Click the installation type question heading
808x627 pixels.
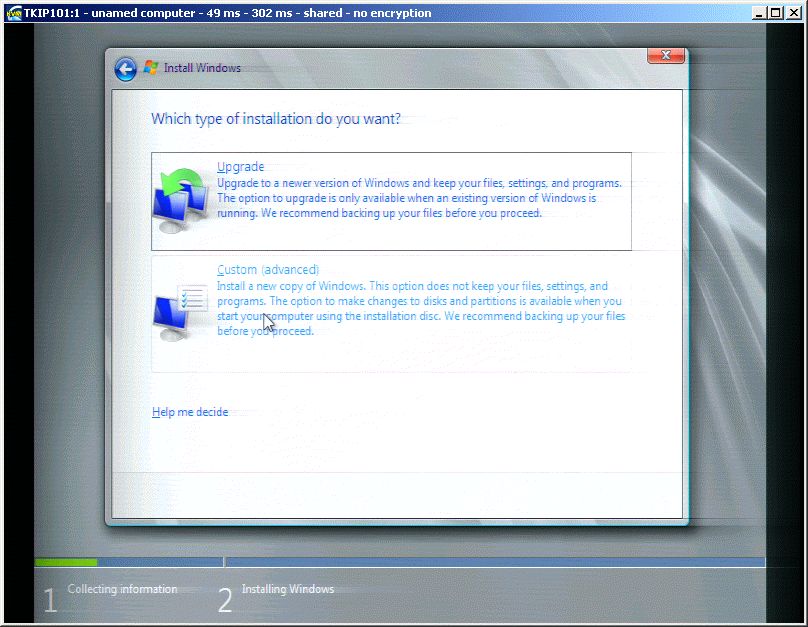(x=276, y=119)
